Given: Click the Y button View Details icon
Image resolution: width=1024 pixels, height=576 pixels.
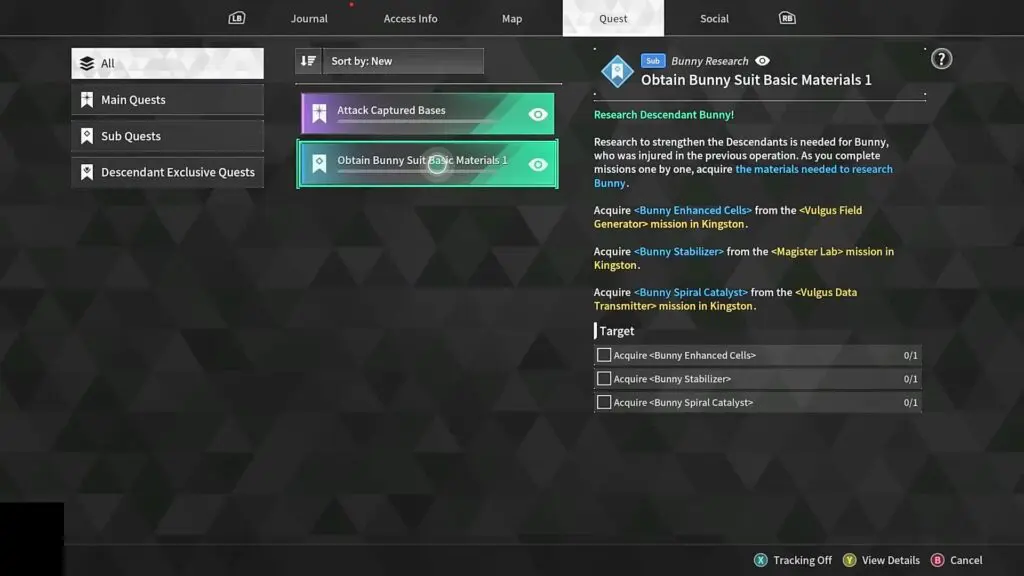Looking at the screenshot, I should pyautogui.click(x=849, y=560).
